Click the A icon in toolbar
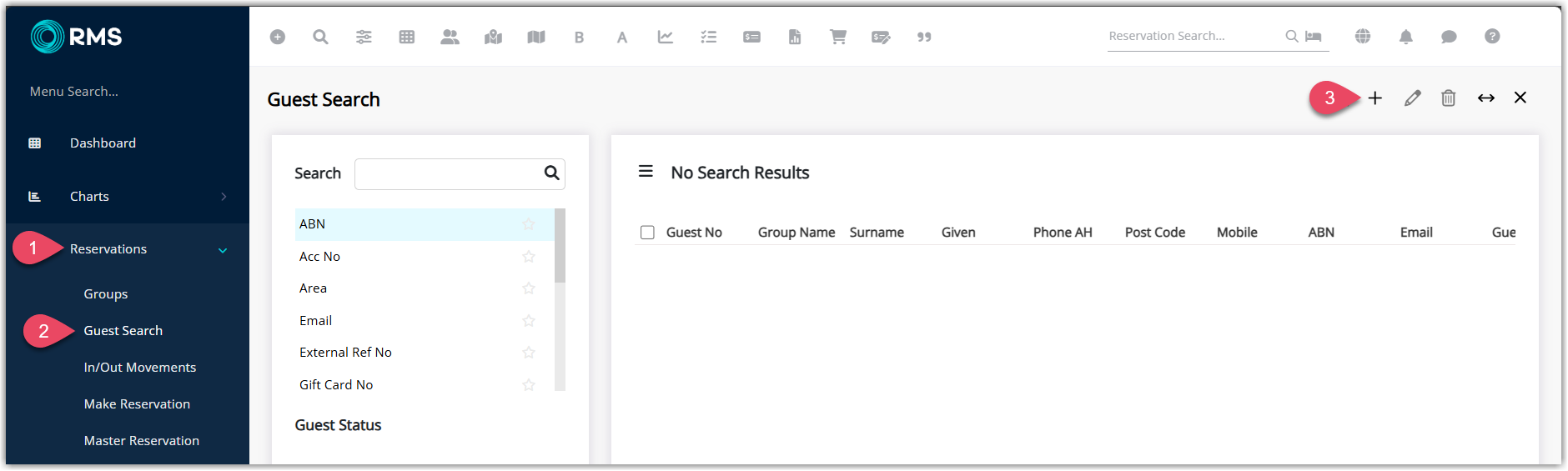Viewport: 1568px width, 471px height. (x=622, y=37)
